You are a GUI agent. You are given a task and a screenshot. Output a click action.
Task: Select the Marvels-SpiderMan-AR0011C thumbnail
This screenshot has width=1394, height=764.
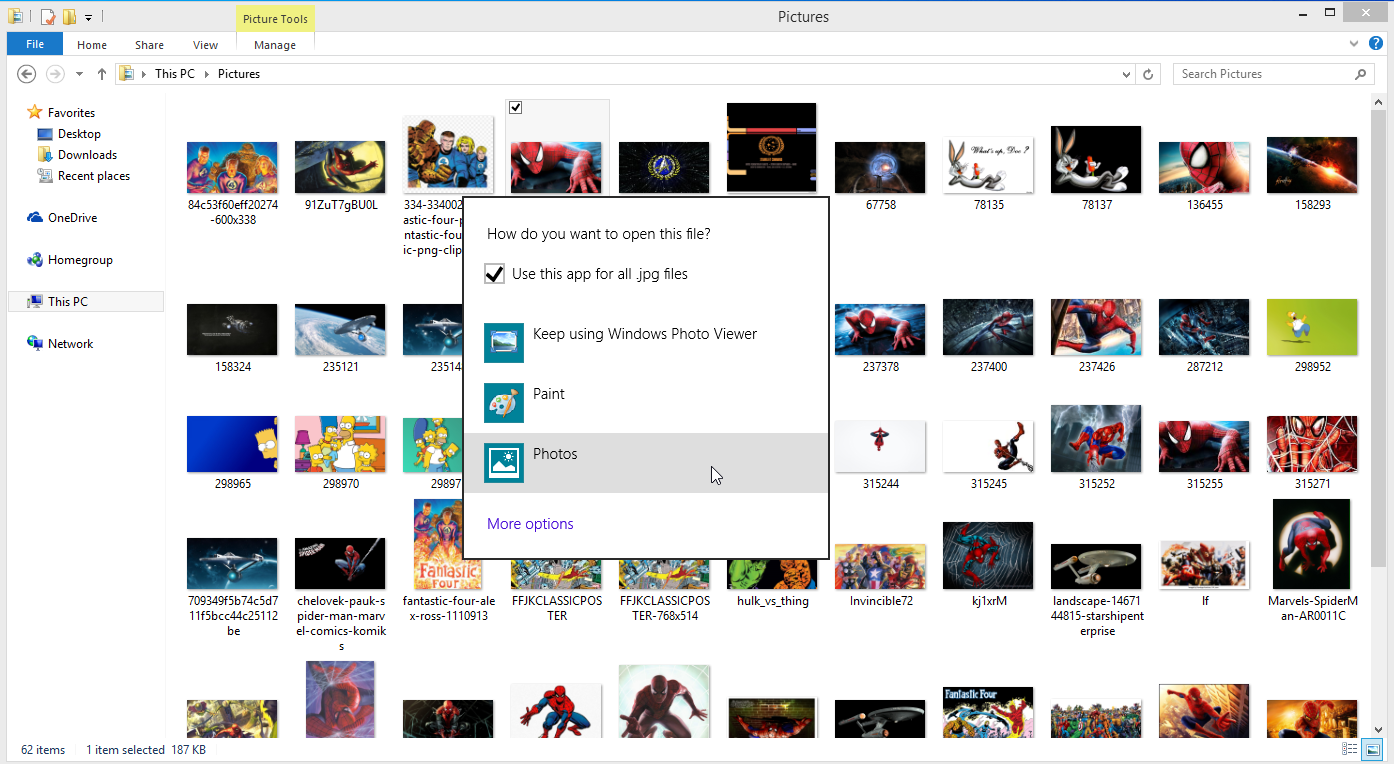pyautogui.click(x=1312, y=544)
